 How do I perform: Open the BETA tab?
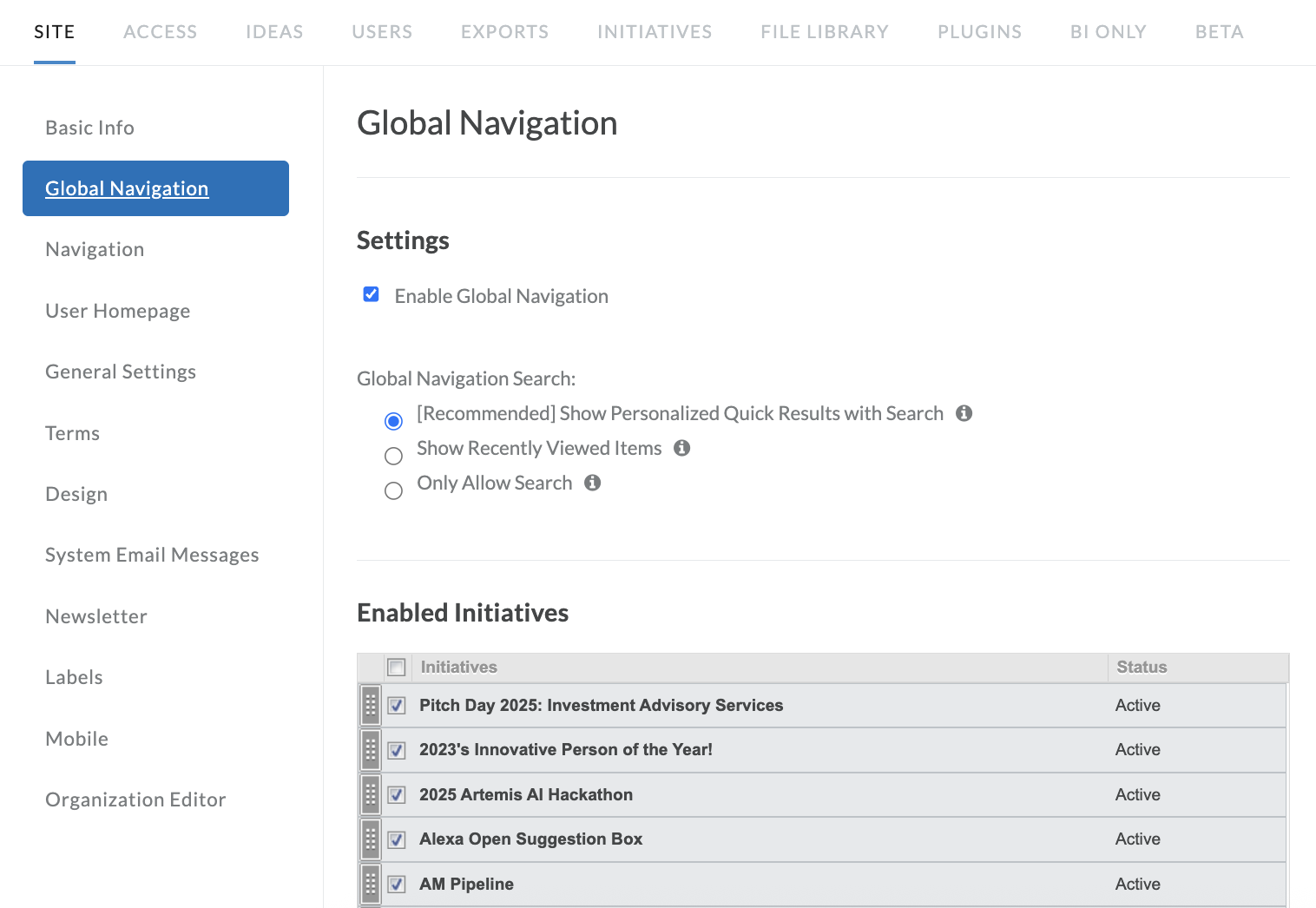pos(1220,32)
